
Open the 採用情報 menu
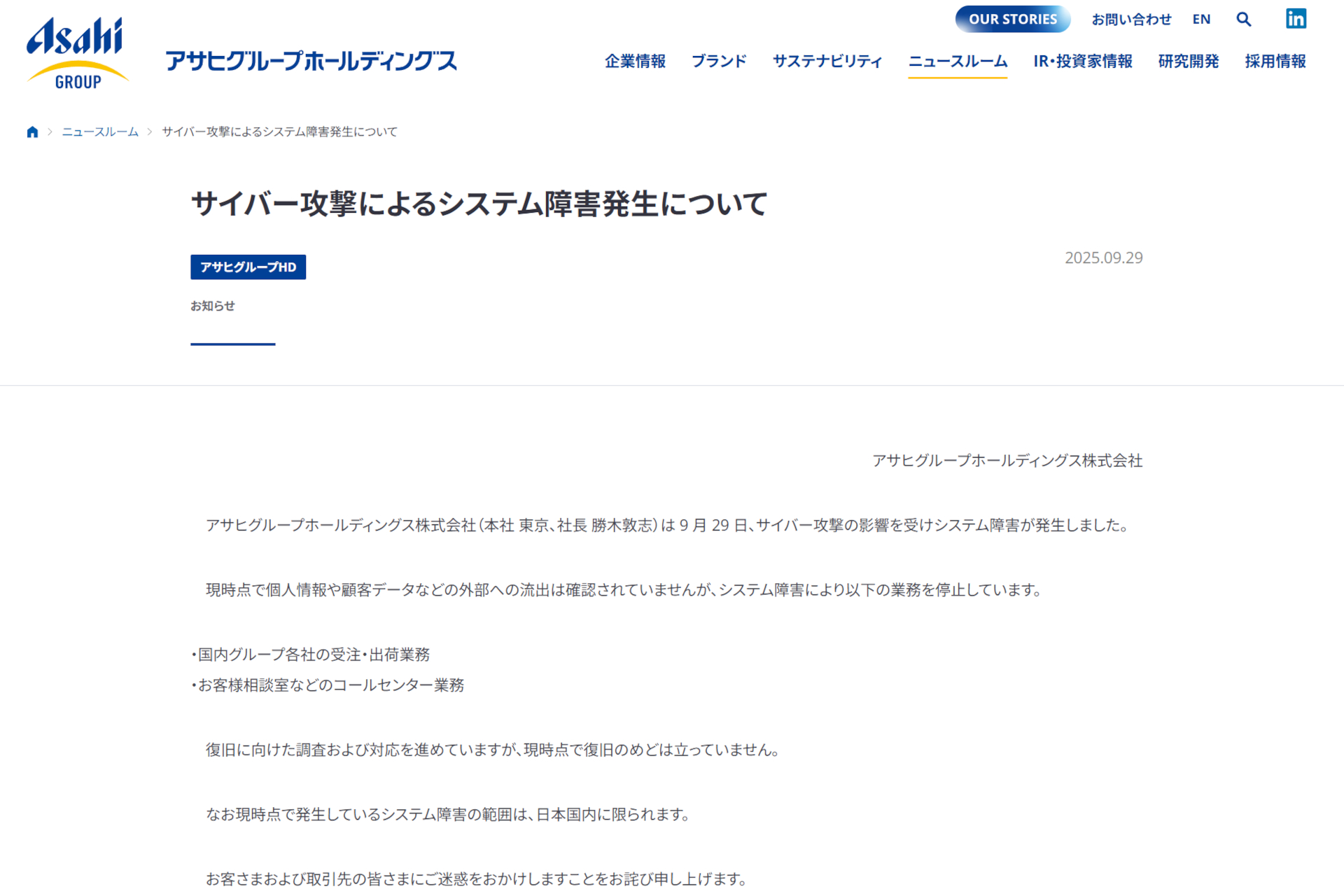pyautogui.click(x=1275, y=62)
